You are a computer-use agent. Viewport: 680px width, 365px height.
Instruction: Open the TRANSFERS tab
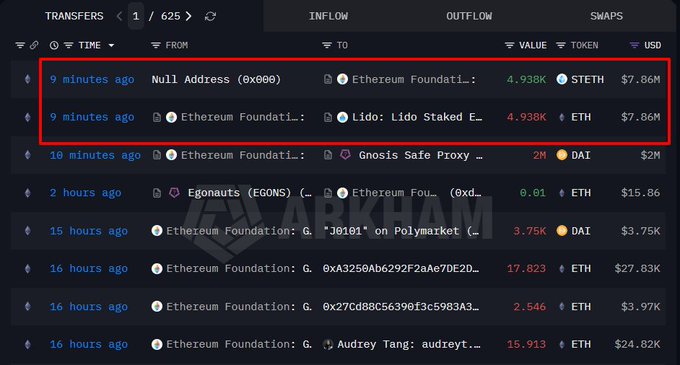(74, 16)
